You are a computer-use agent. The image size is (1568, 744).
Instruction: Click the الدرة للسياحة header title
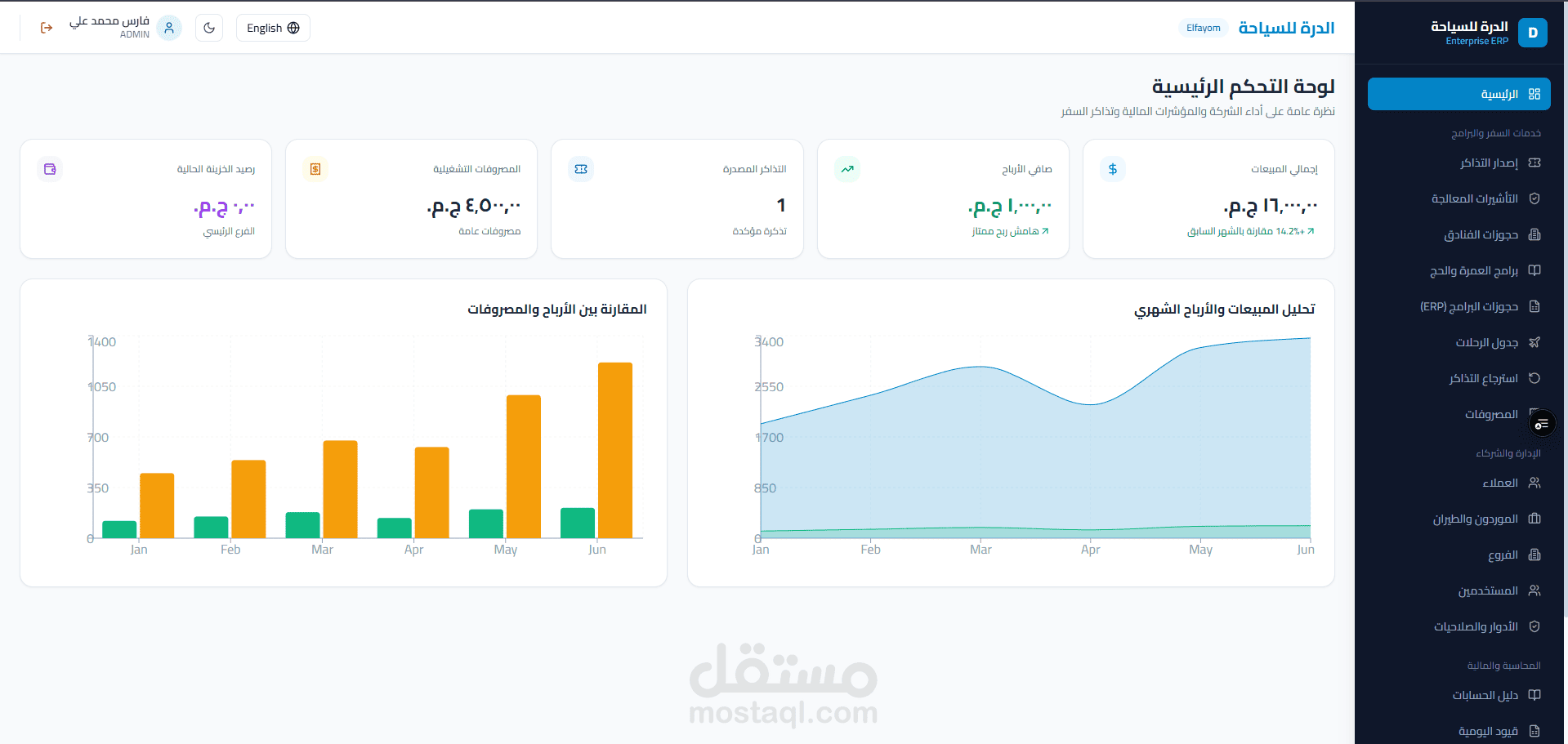(x=1286, y=28)
